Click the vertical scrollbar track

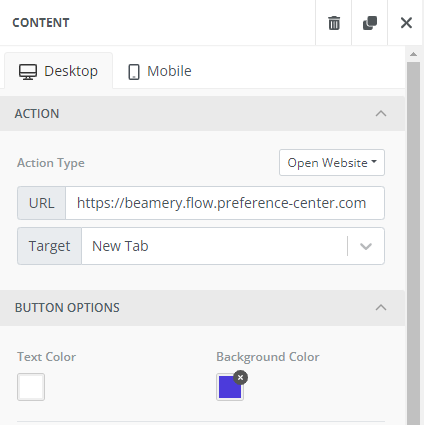pos(413,243)
